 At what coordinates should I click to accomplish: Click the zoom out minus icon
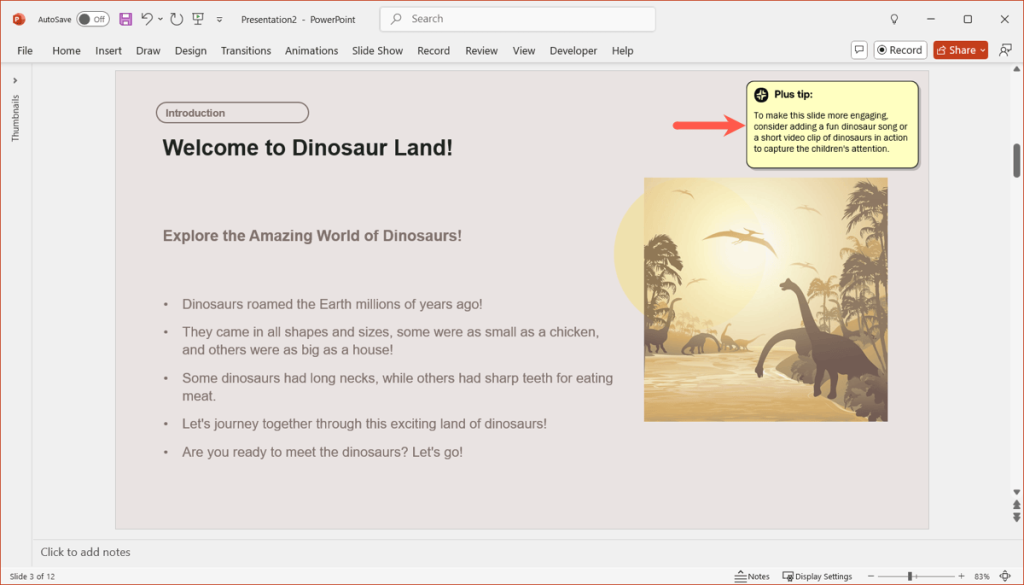[x=871, y=576]
